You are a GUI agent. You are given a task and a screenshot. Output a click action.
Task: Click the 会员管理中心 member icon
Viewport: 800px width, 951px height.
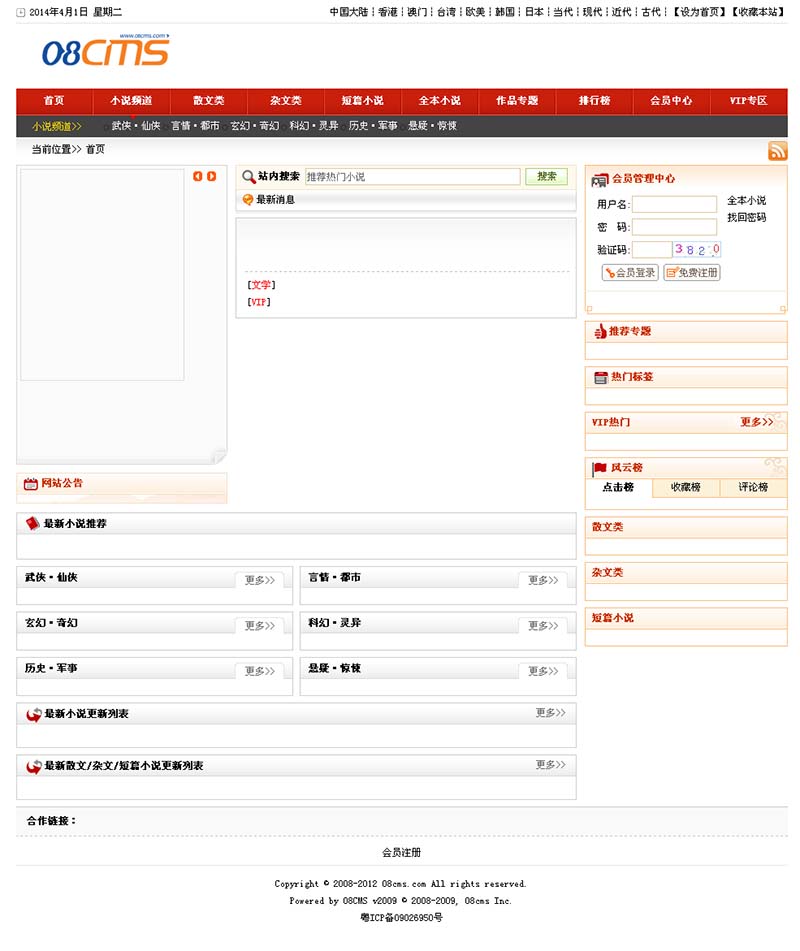600,180
